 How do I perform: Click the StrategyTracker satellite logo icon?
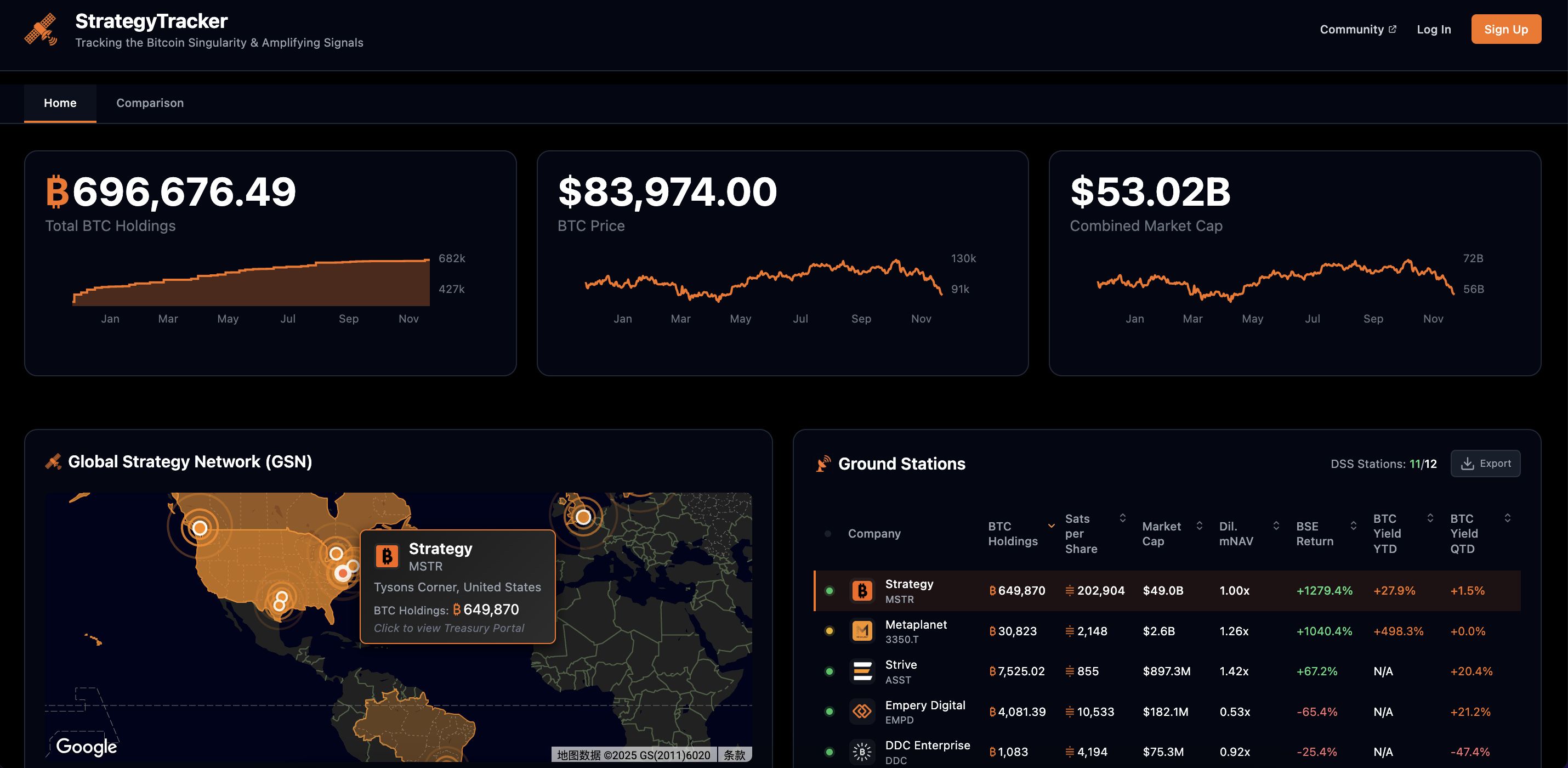(41, 29)
